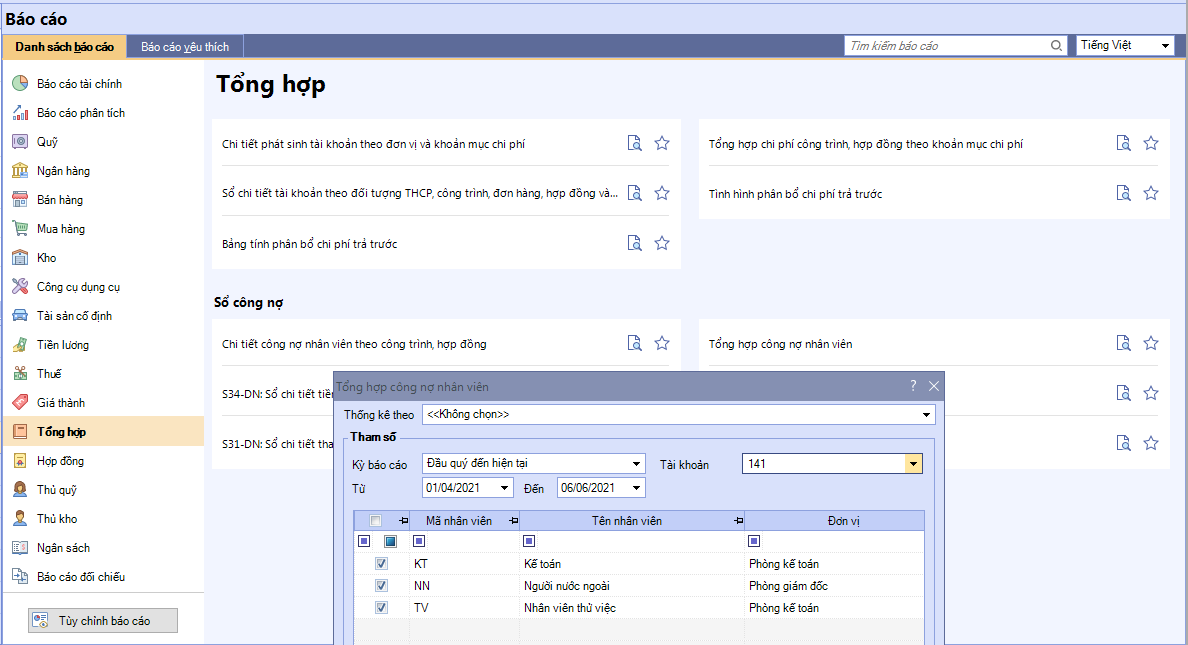The width and height of the screenshot is (1188, 645).
Task: Pin the Mã nhân viên column
Action: 514,521
